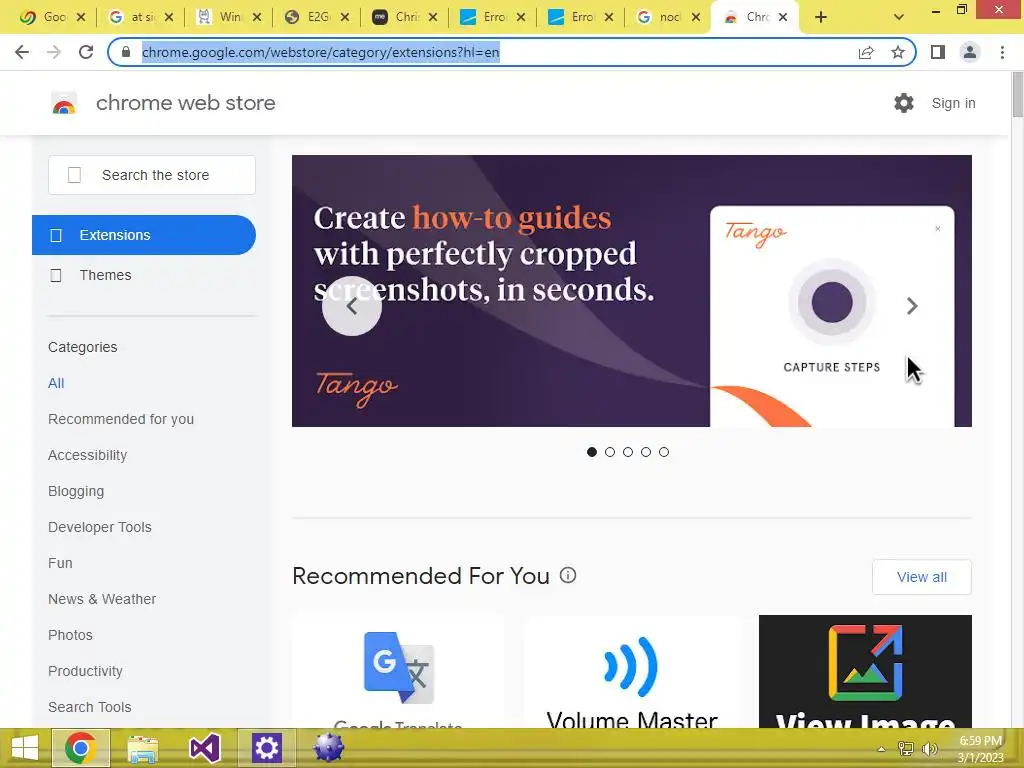Choose Accessibility category

[x=88, y=455]
